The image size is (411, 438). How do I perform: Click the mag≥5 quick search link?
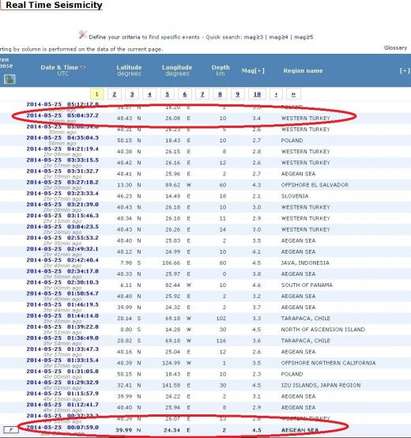click(x=303, y=37)
